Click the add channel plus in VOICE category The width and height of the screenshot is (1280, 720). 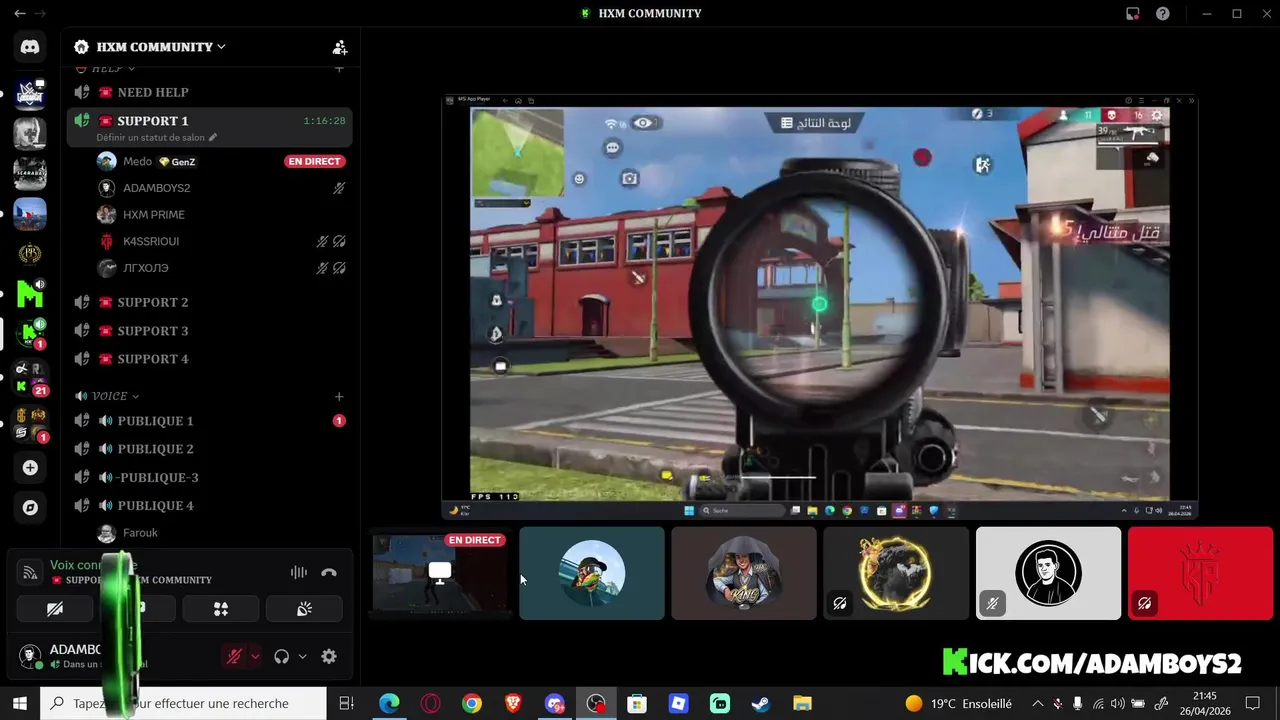pyautogui.click(x=339, y=397)
